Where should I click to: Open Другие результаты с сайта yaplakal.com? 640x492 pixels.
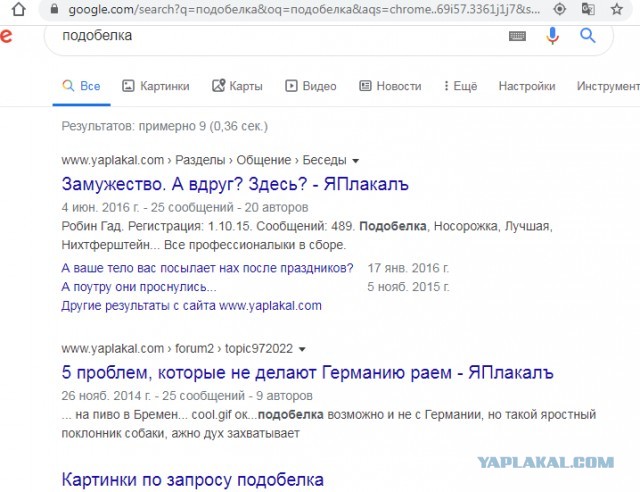[191, 306]
